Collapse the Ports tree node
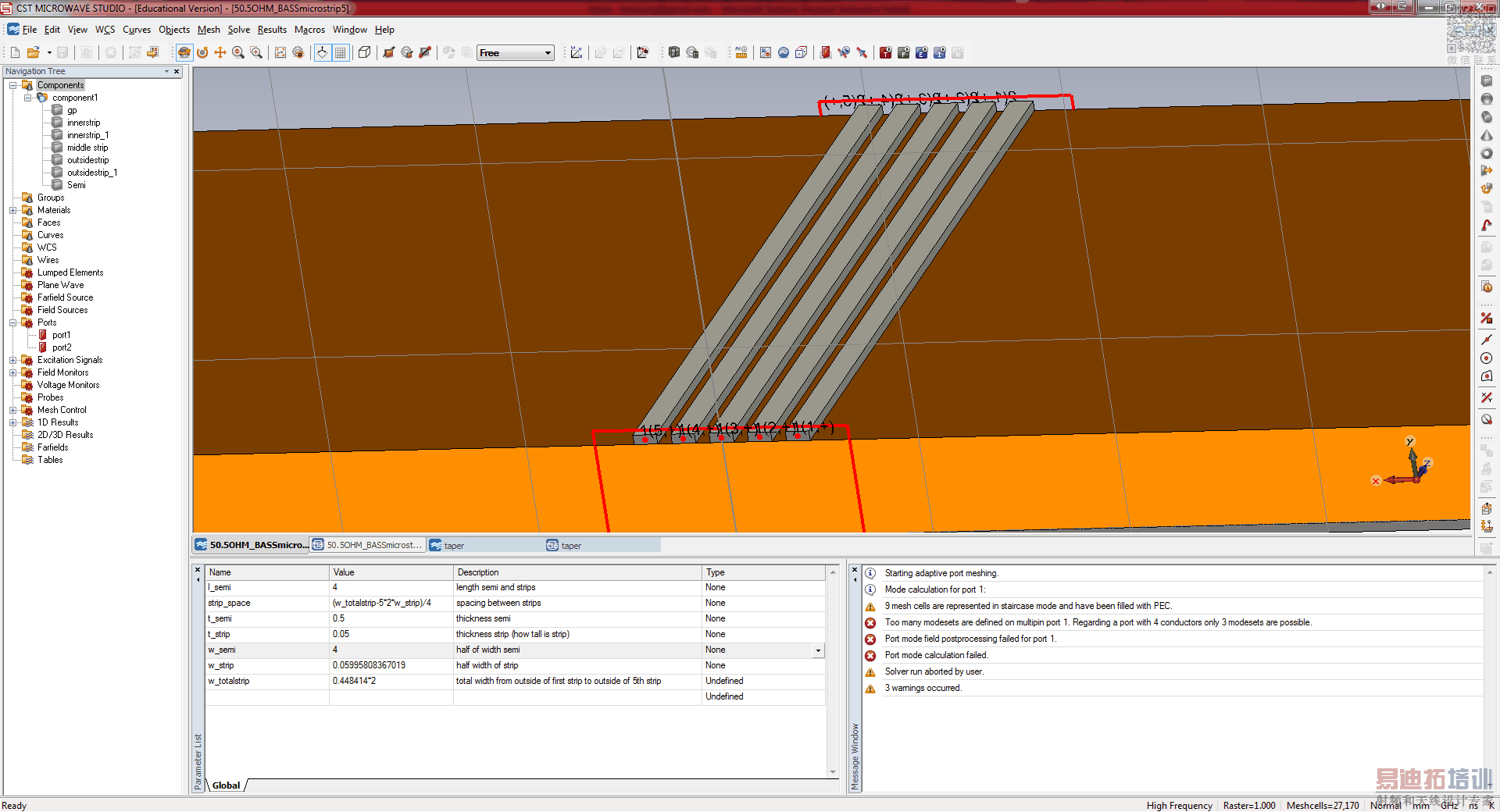The image size is (1500, 812). point(13,322)
